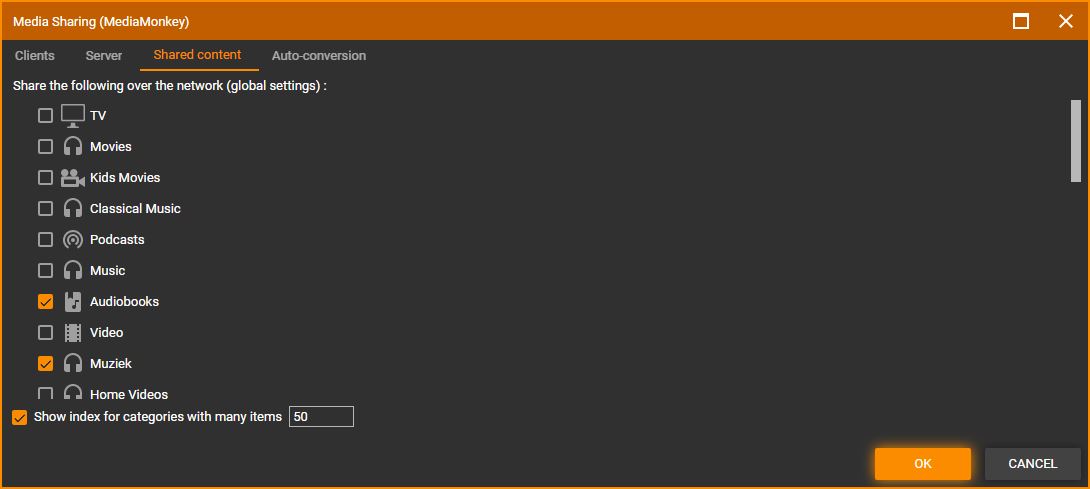This screenshot has height=489, width=1090.
Task: Tick the Podcasts checkbox
Action: point(45,239)
